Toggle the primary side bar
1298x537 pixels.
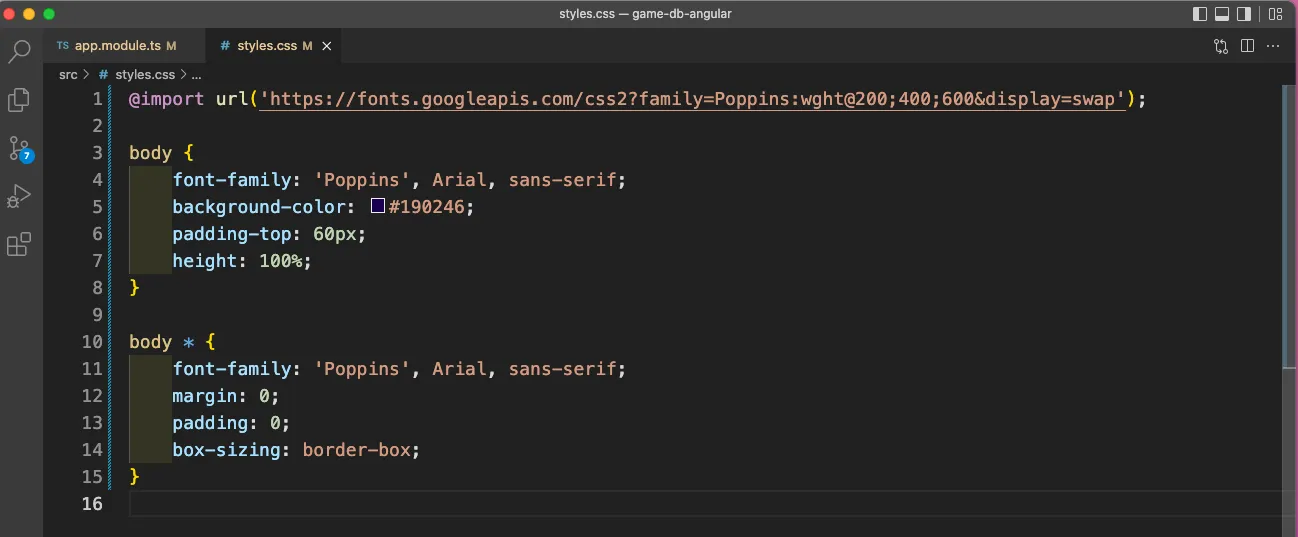tap(1200, 14)
